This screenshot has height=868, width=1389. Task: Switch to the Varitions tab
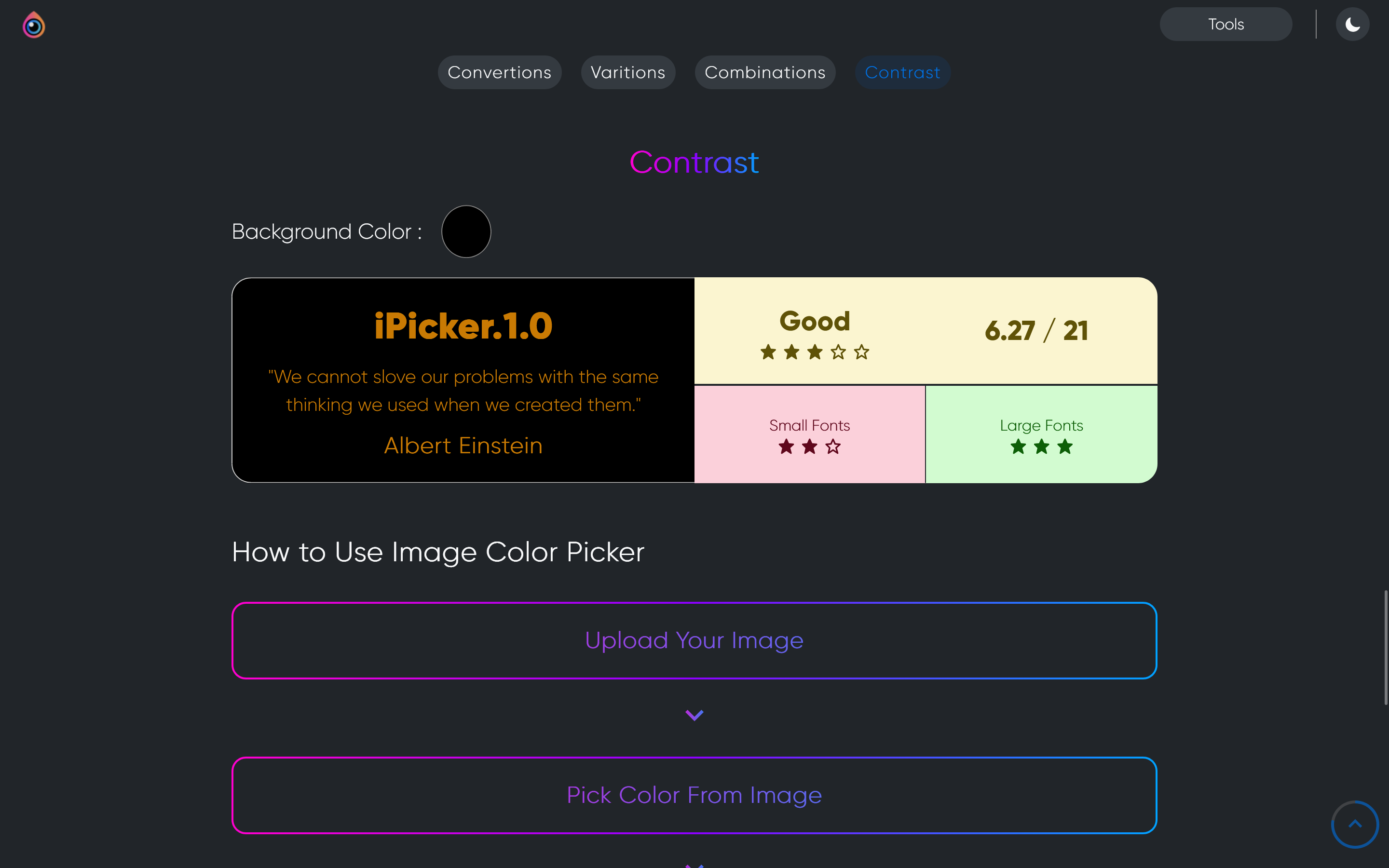click(x=628, y=72)
